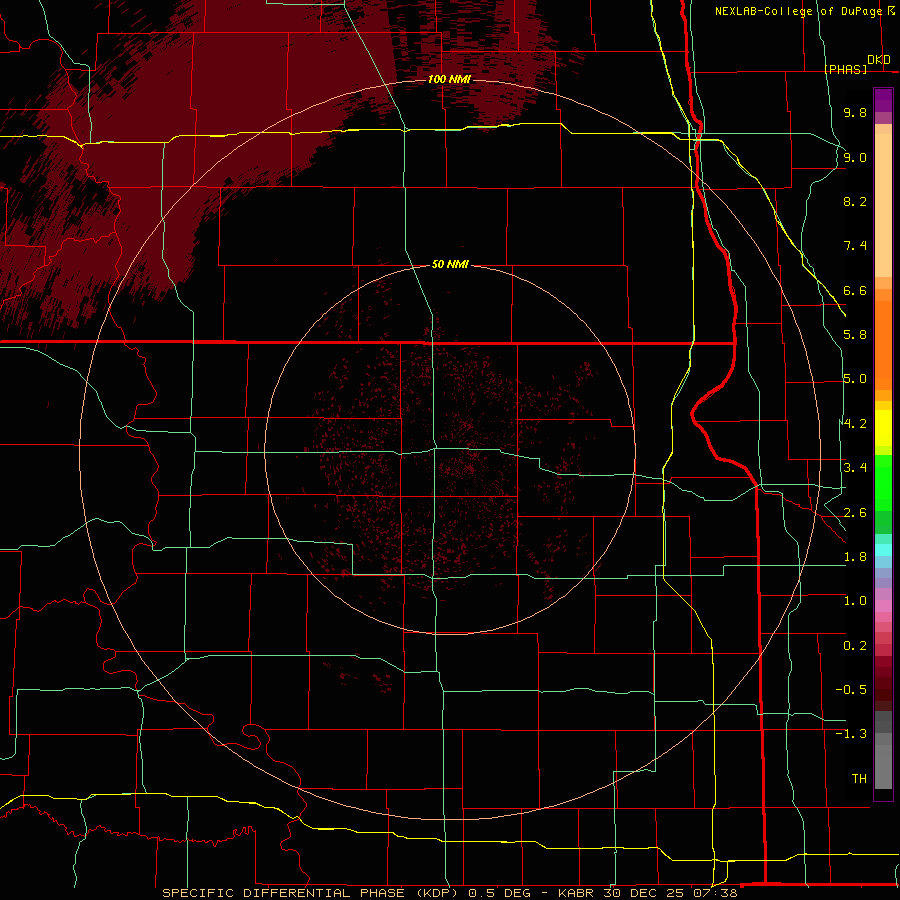
Task: Pick the orange segment of the color bar
Action: pos(883,344)
